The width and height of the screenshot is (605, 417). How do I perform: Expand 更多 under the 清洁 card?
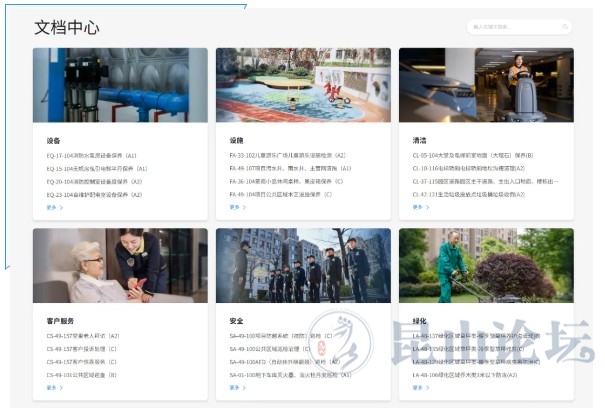coord(420,207)
